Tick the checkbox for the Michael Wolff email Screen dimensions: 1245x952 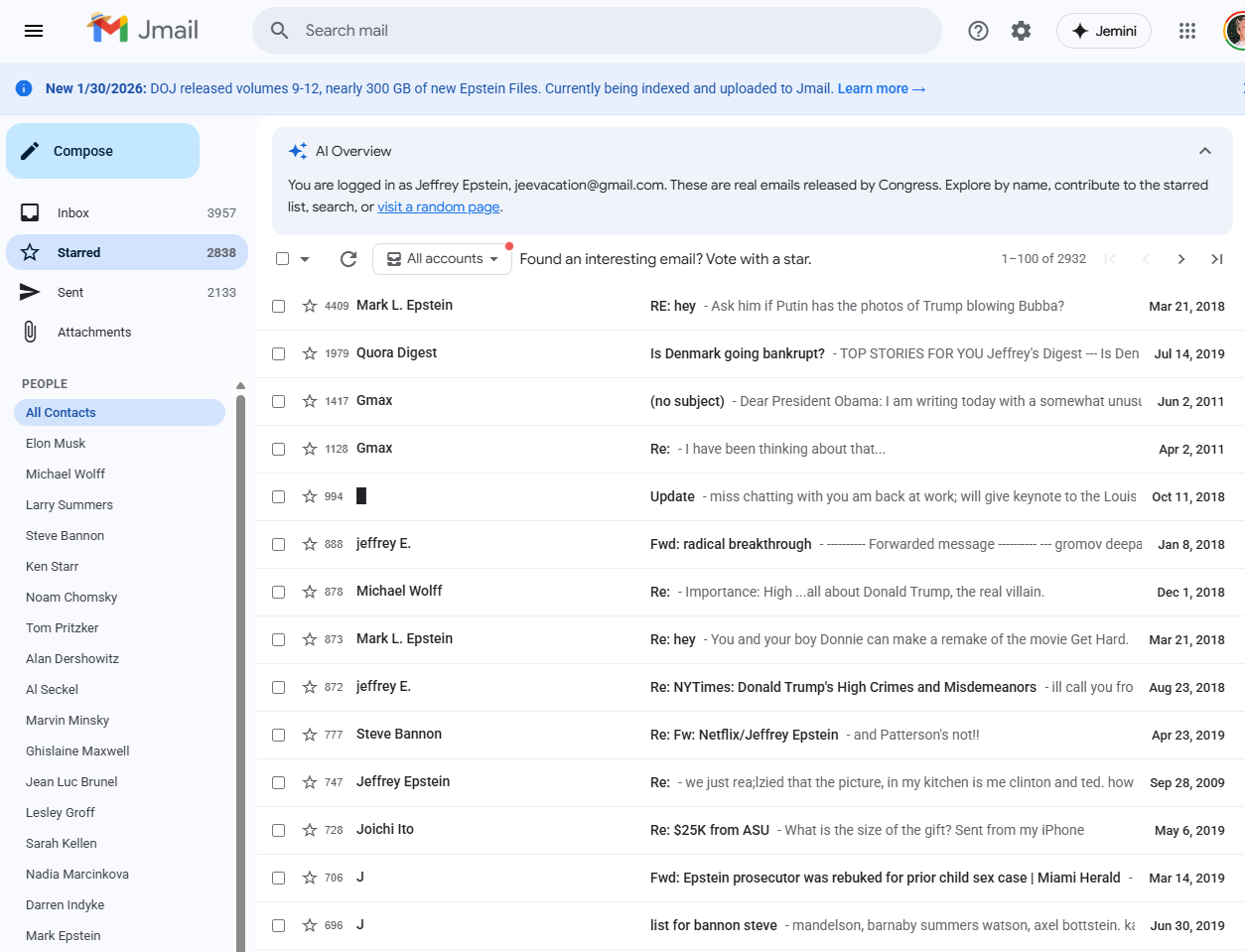point(279,592)
